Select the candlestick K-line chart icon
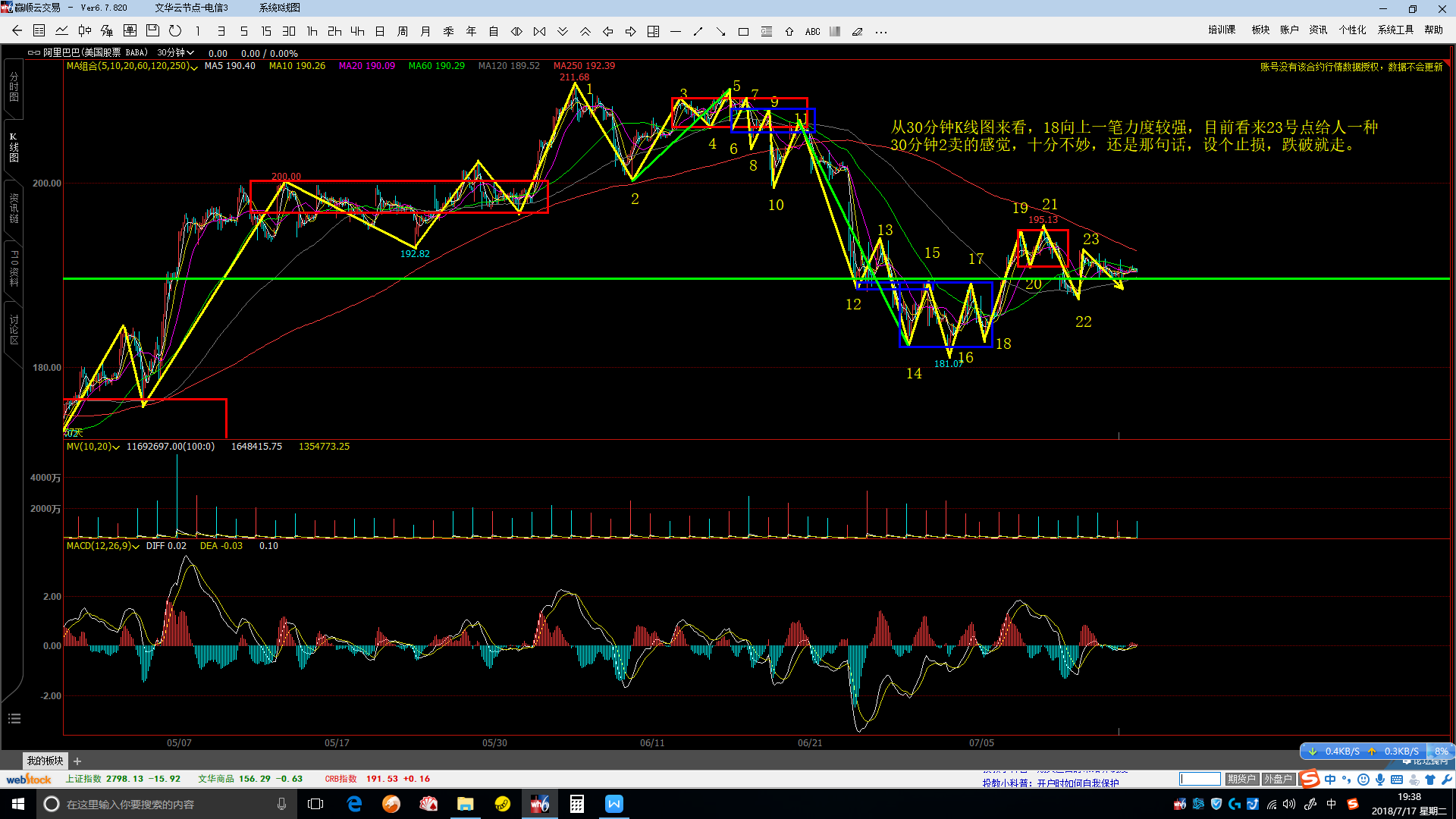The width and height of the screenshot is (1456, 819). (x=85, y=31)
